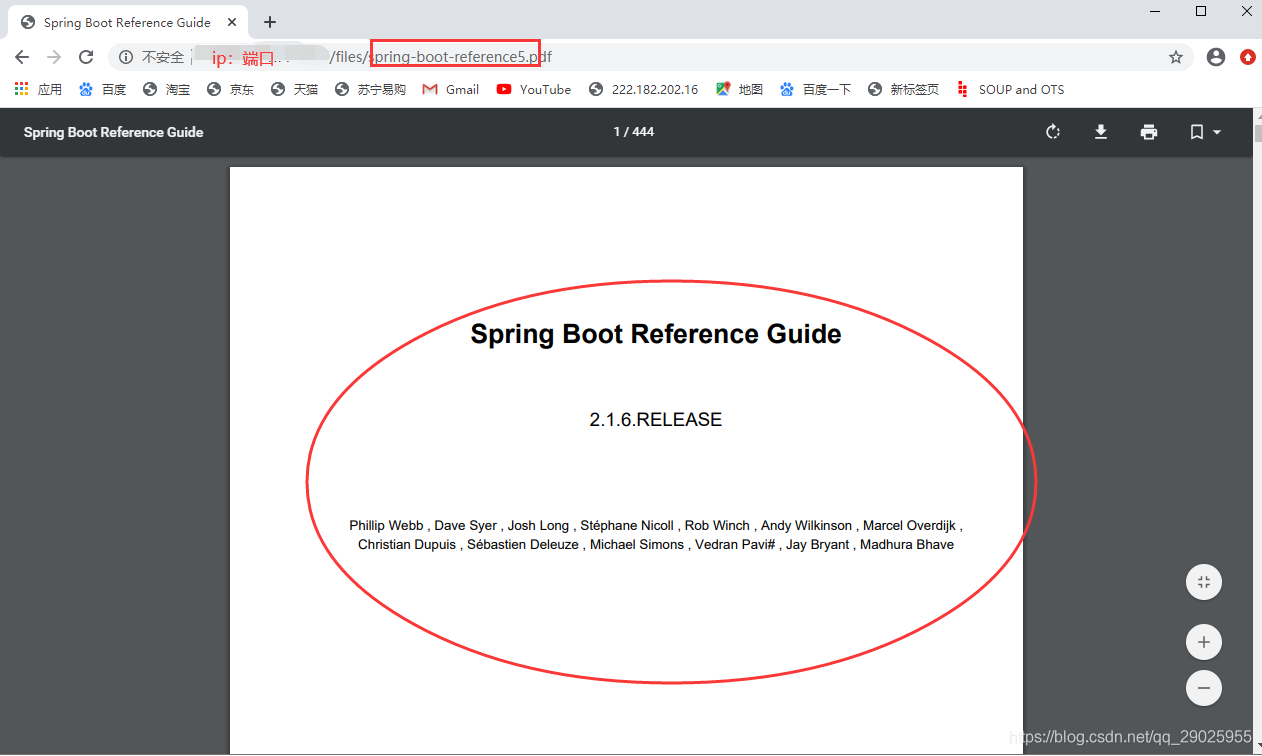Open the 222.182.202.16 bookmark
The width and height of the screenshot is (1262, 756).
[x=644, y=89]
